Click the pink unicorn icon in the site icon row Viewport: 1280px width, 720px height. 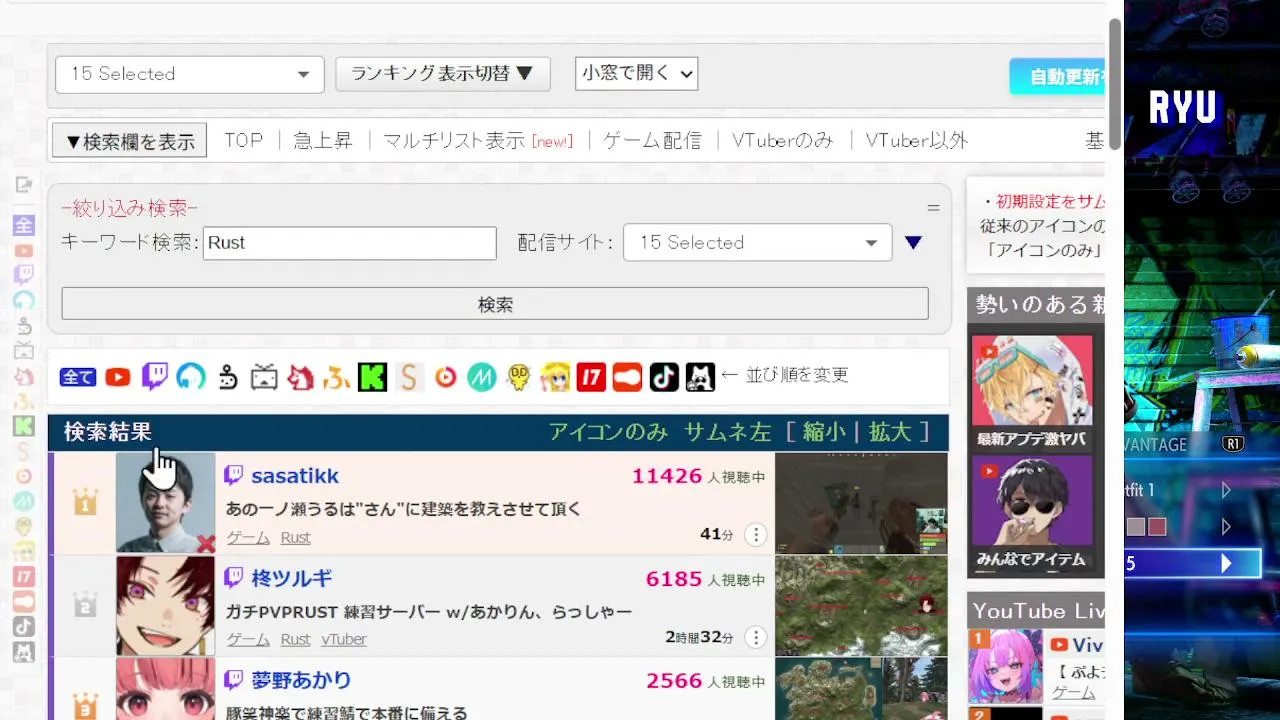[x=300, y=377]
